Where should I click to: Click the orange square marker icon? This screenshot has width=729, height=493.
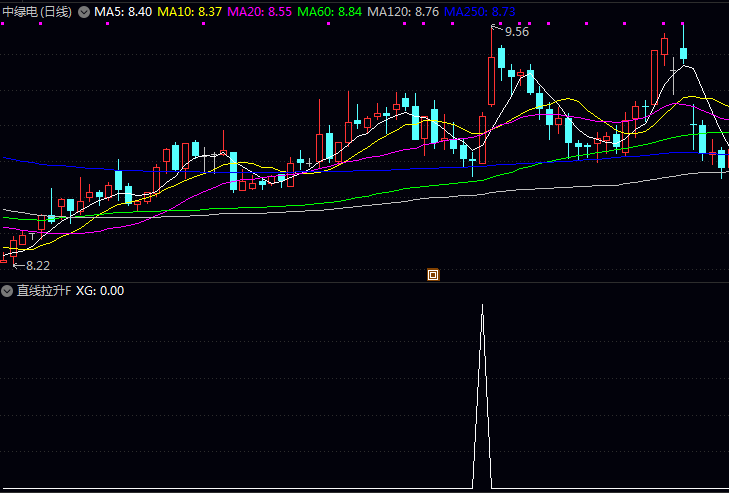point(433,273)
